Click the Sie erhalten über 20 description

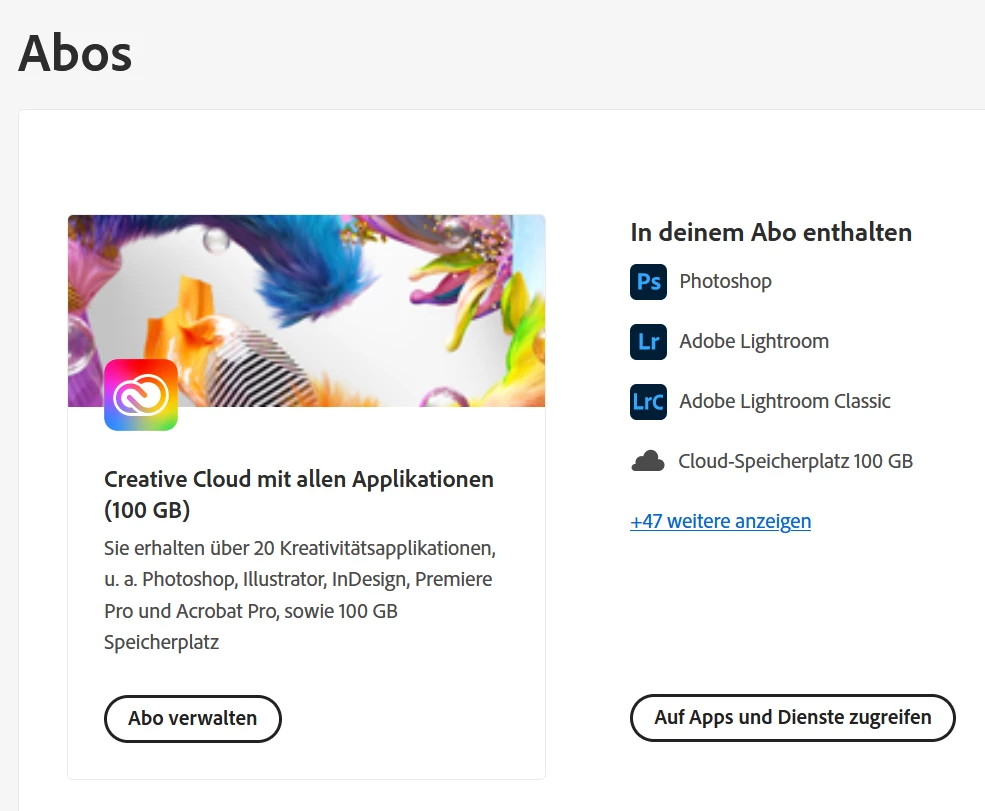tap(300, 595)
